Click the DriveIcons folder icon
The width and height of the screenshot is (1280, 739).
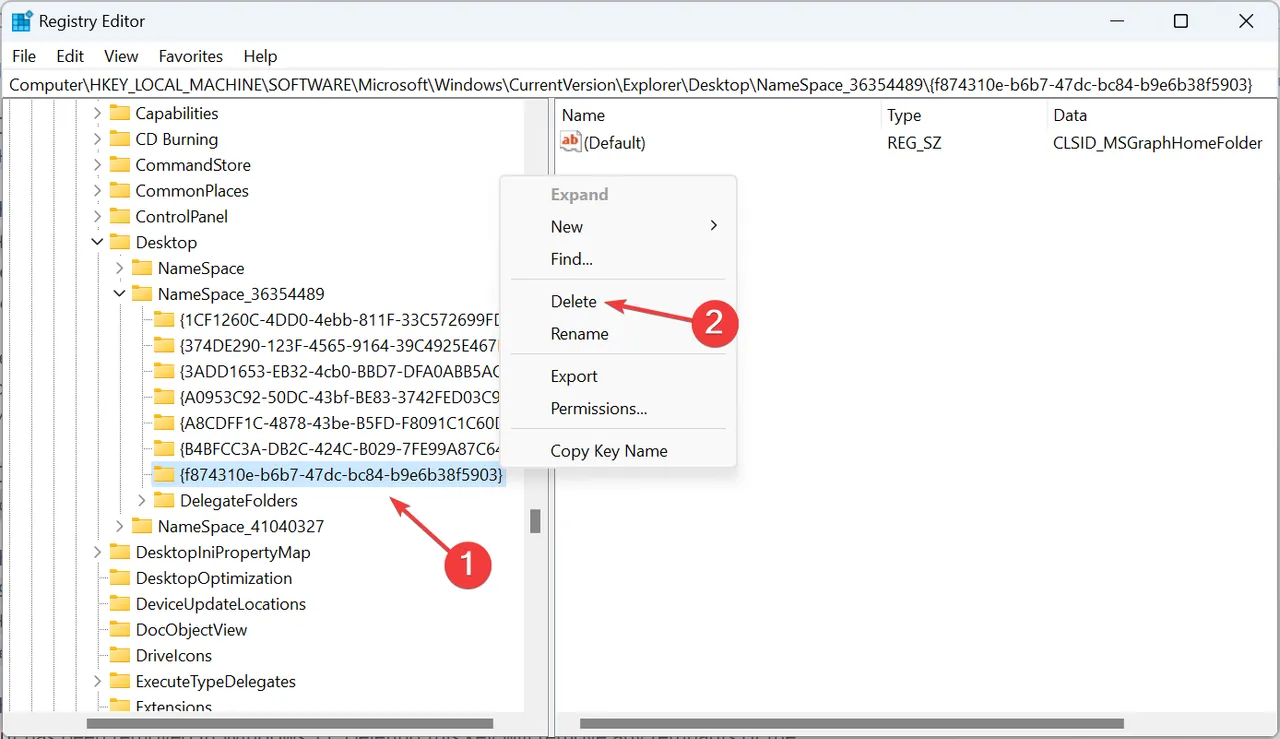tap(120, 655)
